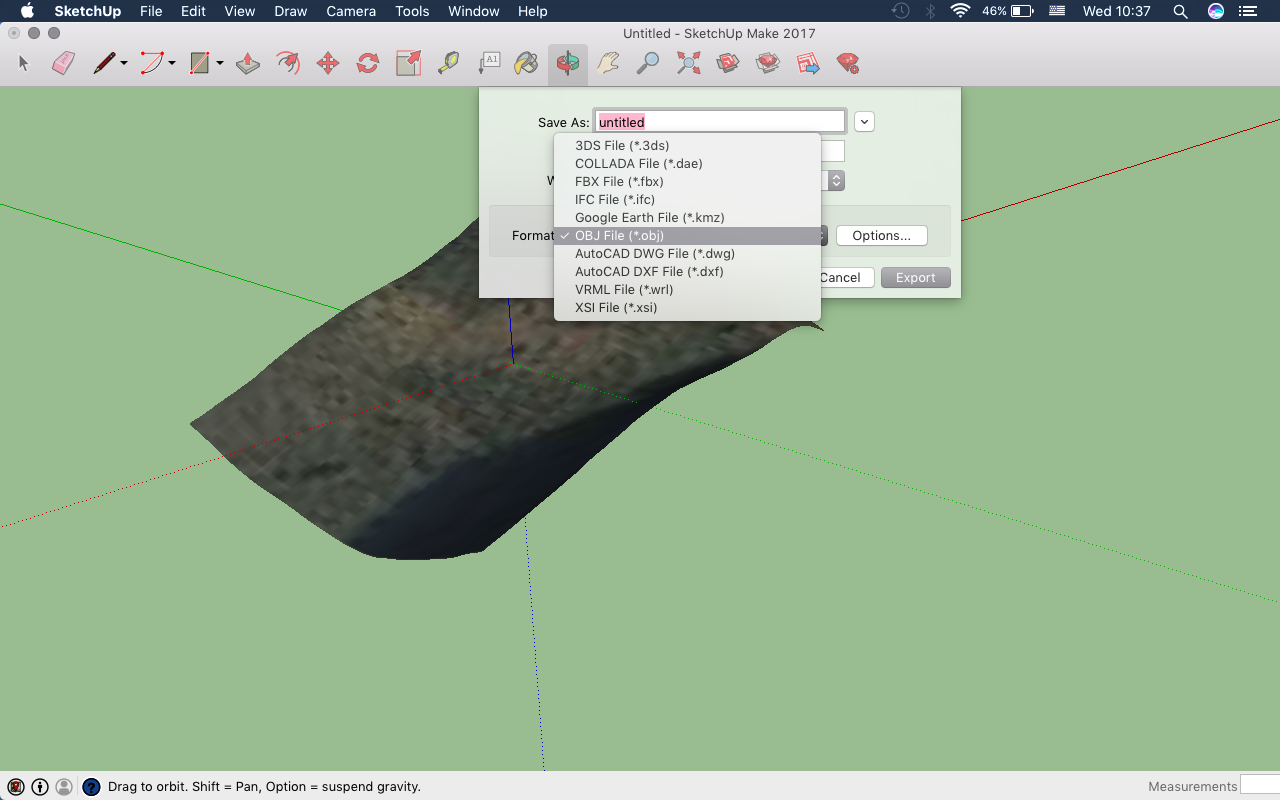The height and width of the screenshot is (800, 1280).
Task: Open the Arc tool variants arrow
Action: tap(172, 64)
